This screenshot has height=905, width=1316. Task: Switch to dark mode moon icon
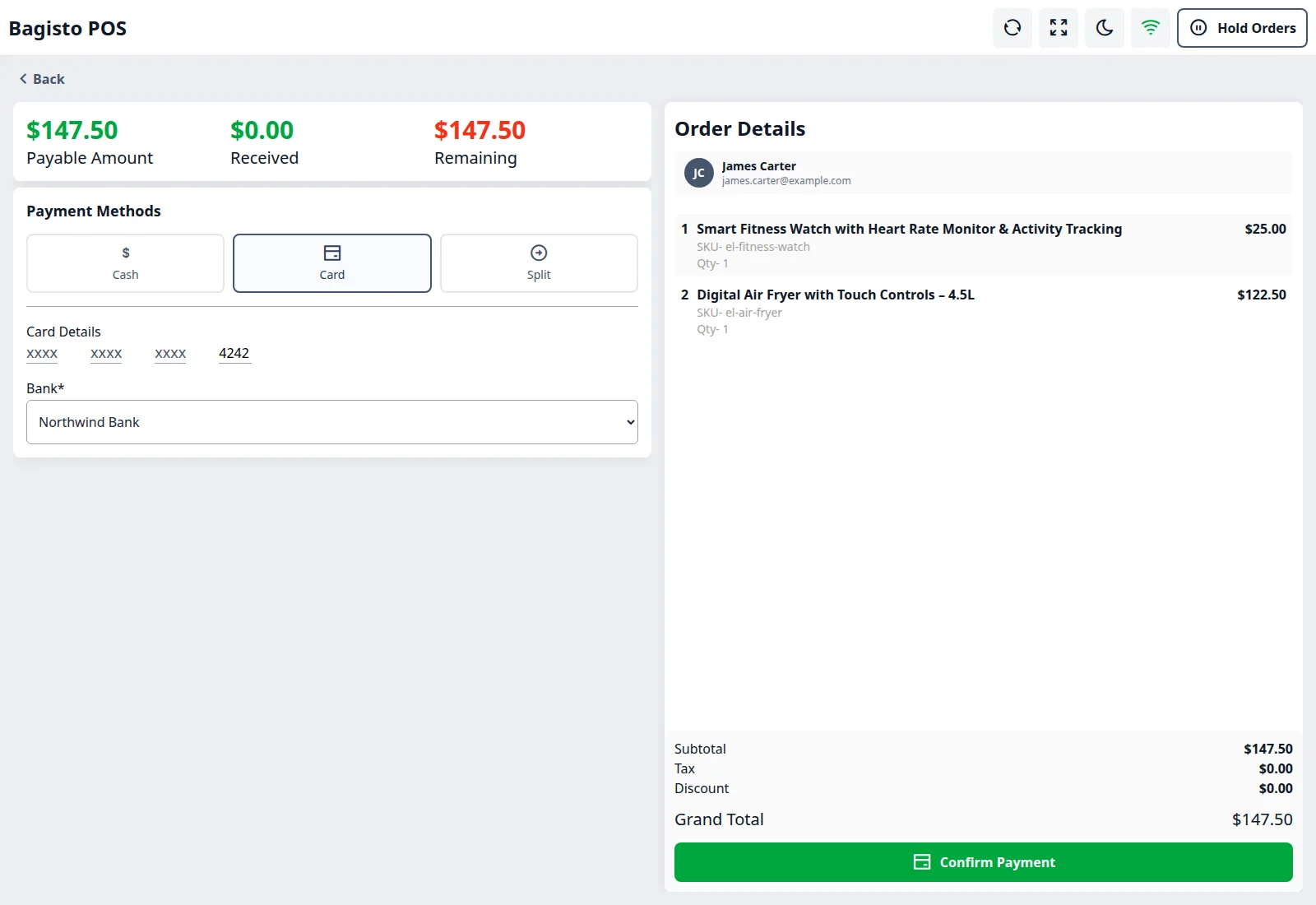pos(1105,28)
